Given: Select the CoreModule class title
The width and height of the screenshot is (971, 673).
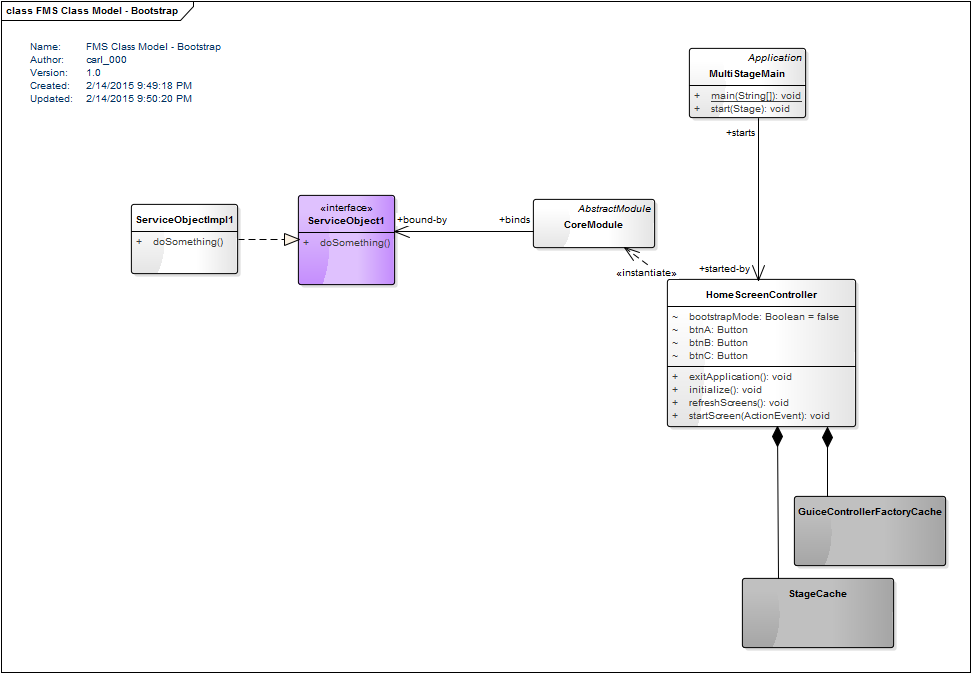Looking at the screenshot, I should pyautogui.click(x=593, y=225).
